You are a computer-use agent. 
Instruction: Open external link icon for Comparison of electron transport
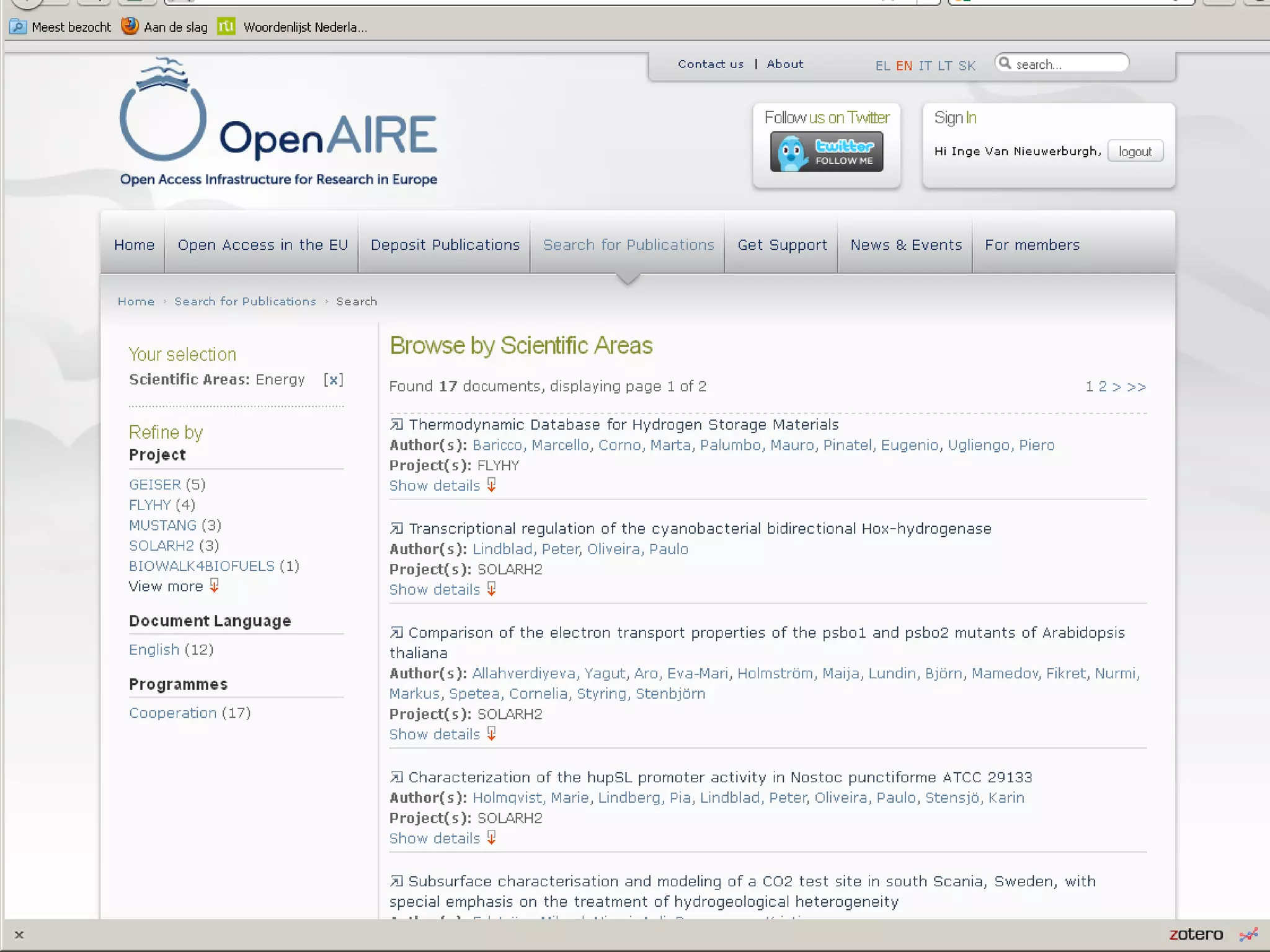(396, 633)
